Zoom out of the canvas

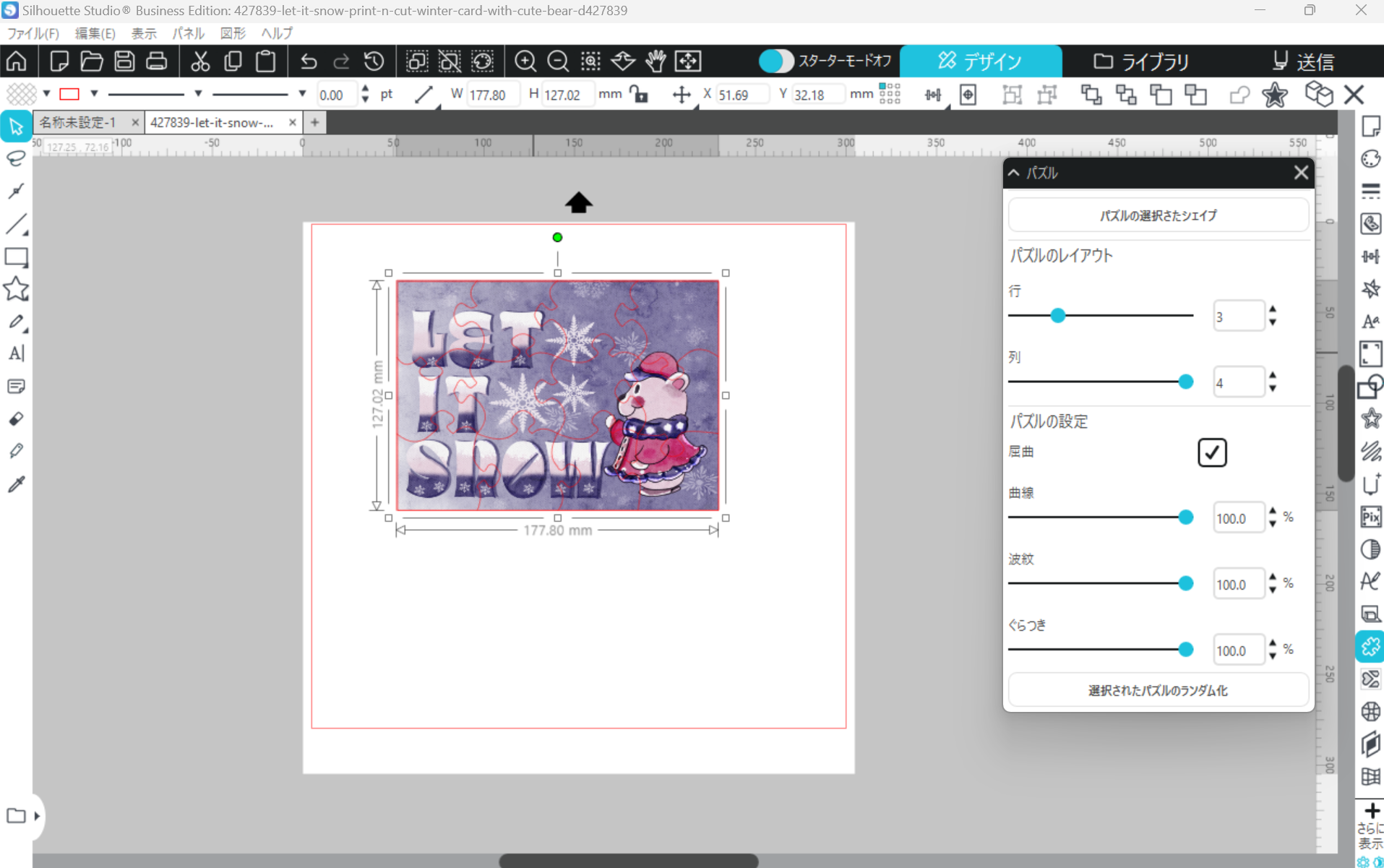[x=558, y=61]
